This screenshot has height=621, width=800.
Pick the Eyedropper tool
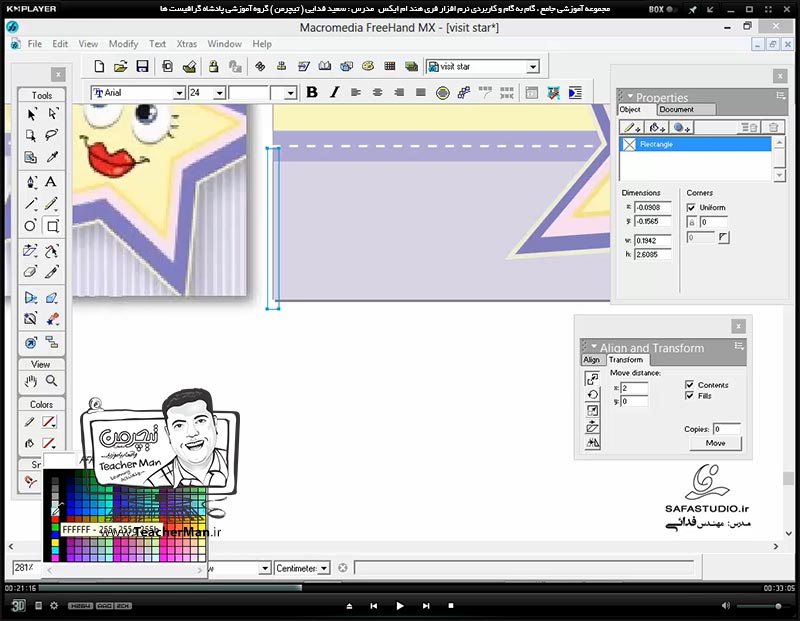click(52, 157)
